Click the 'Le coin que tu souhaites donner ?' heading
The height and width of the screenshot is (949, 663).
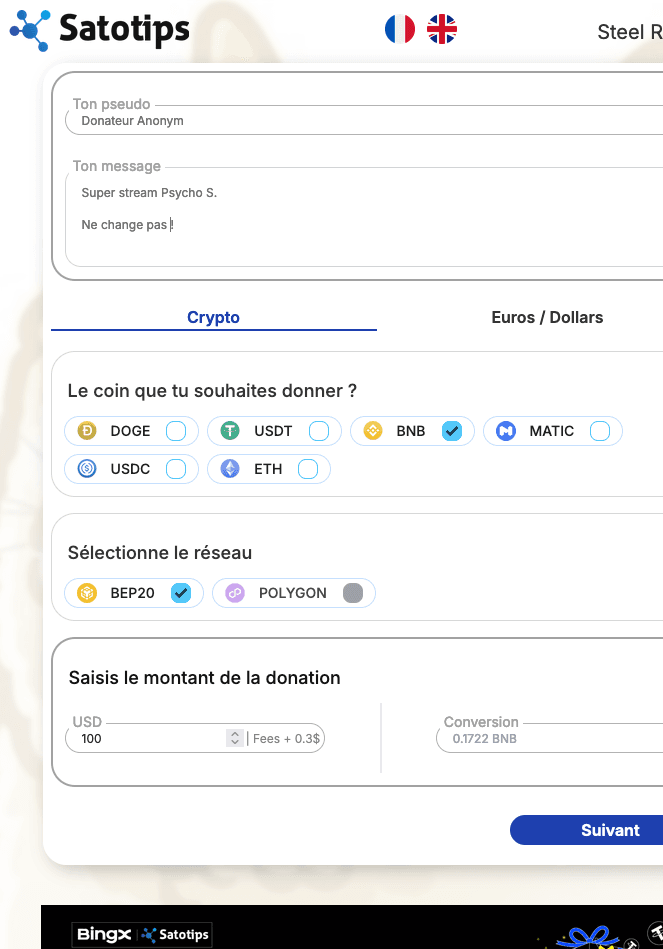[x=212, y=391]
